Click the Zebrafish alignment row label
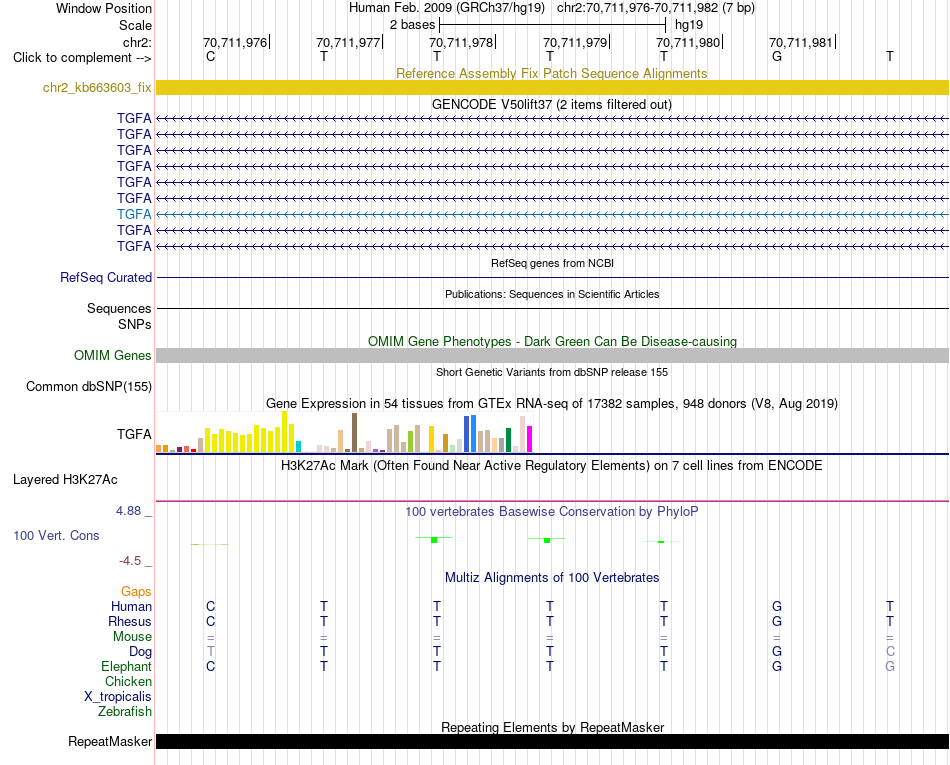Viewport: 950px width, 765px height. click(x=125, y=711)
